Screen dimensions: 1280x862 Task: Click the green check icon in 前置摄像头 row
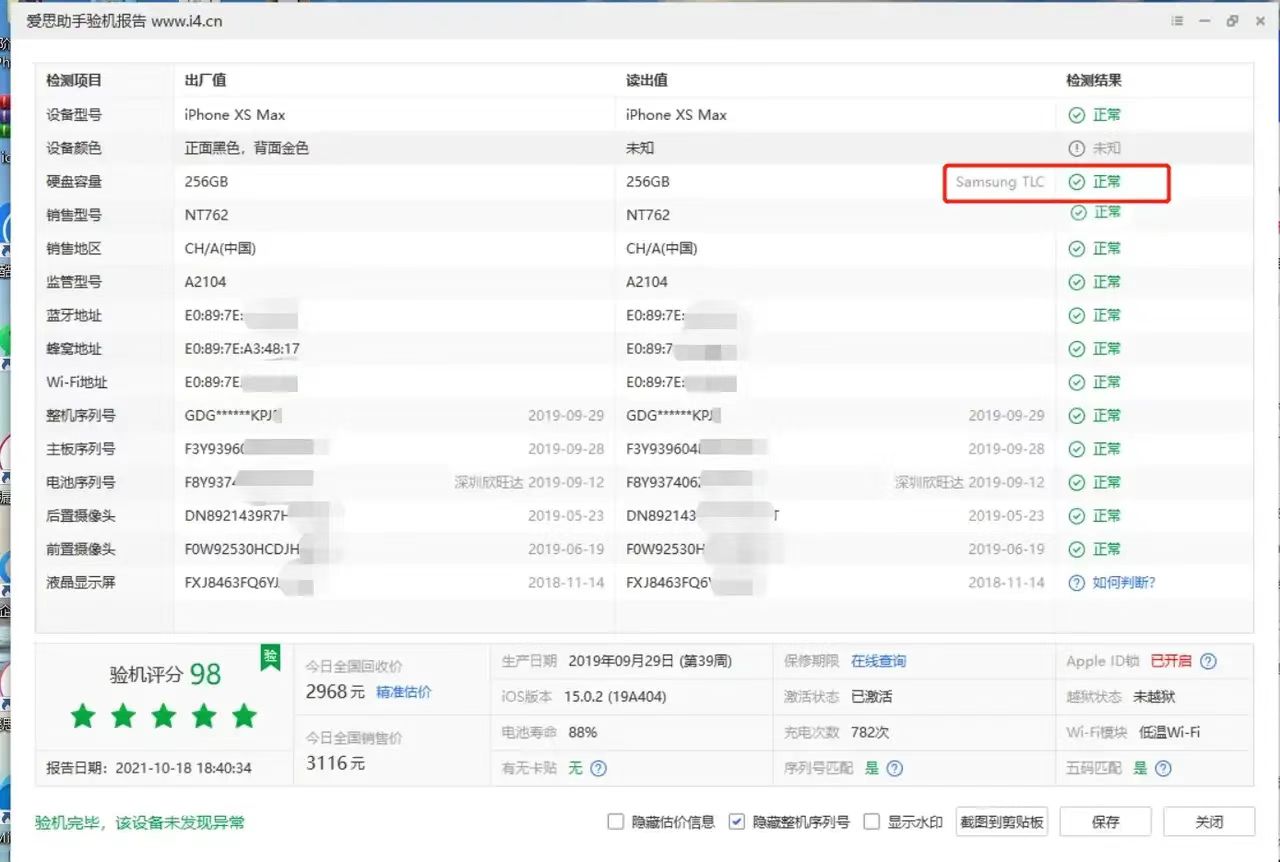tap(1076, 549)
